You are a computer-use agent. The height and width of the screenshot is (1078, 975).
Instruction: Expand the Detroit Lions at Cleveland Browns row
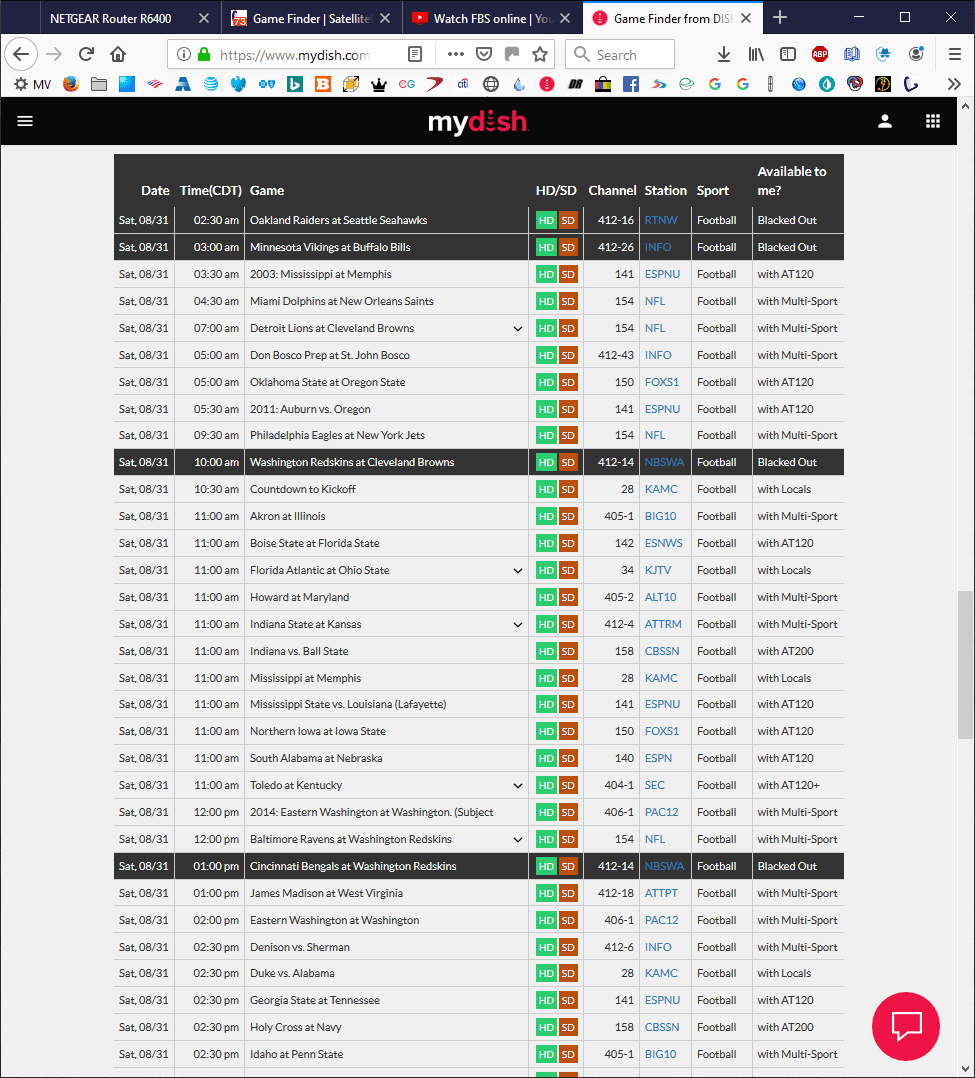pyautogui.click(x=518, y=329)
